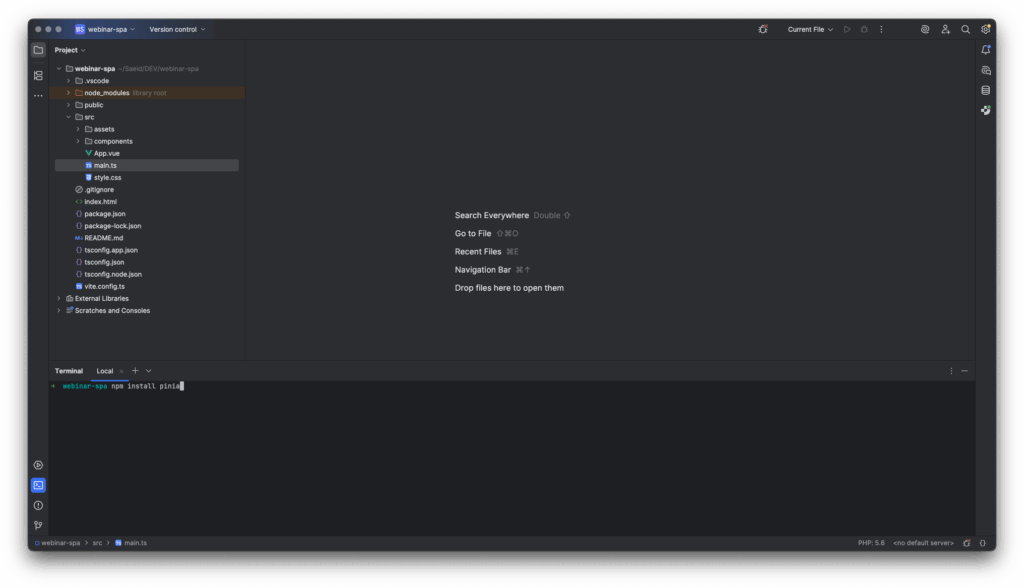Open the Version control dropdown
Viewport: 1024px width, 588px height.
[x=177, y=29]
